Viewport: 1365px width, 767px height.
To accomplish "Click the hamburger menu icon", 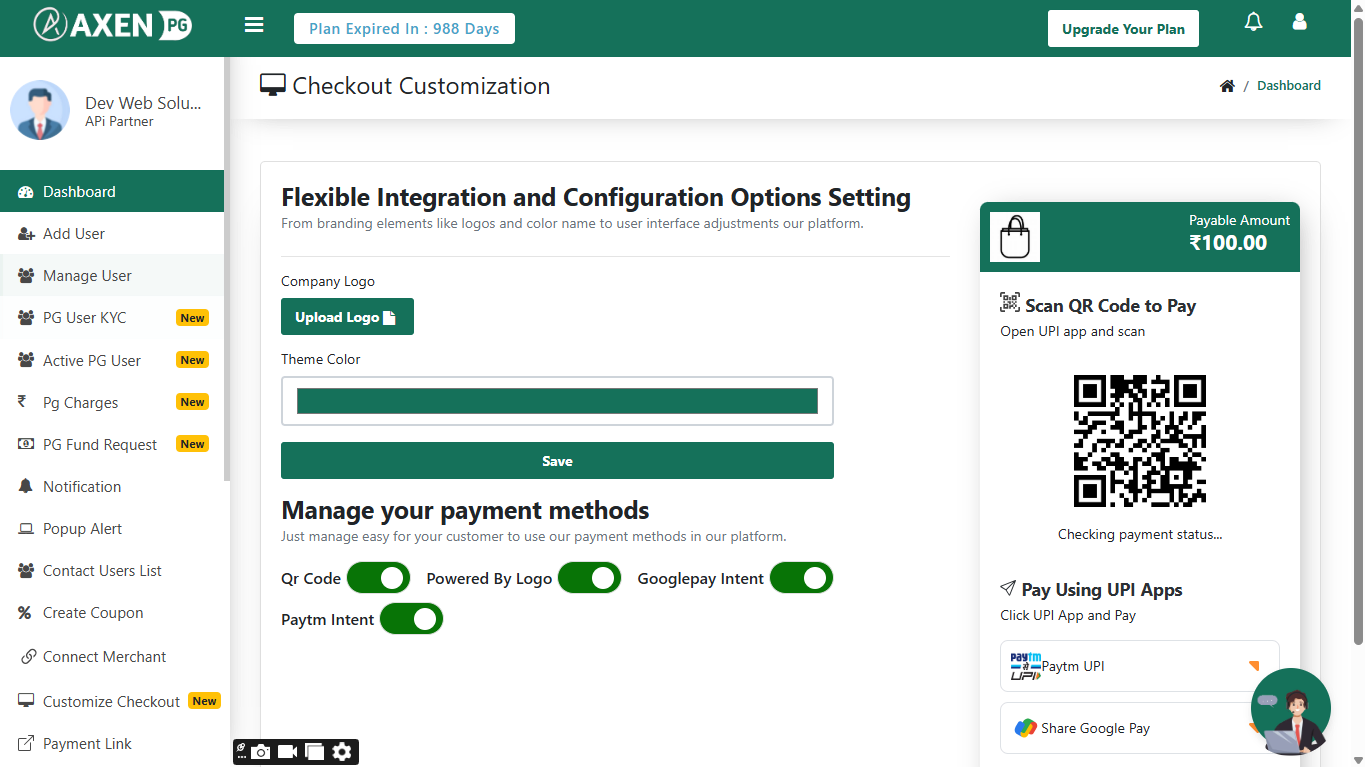I will (254, 25).
